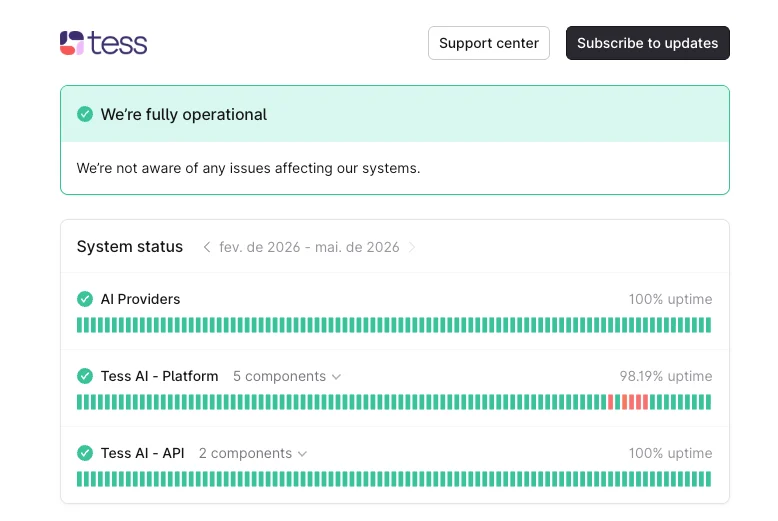Image resolution: width=778 pixels, height=521 pixels.
Task: Go to next date range arrow
Action: [411, 247]
